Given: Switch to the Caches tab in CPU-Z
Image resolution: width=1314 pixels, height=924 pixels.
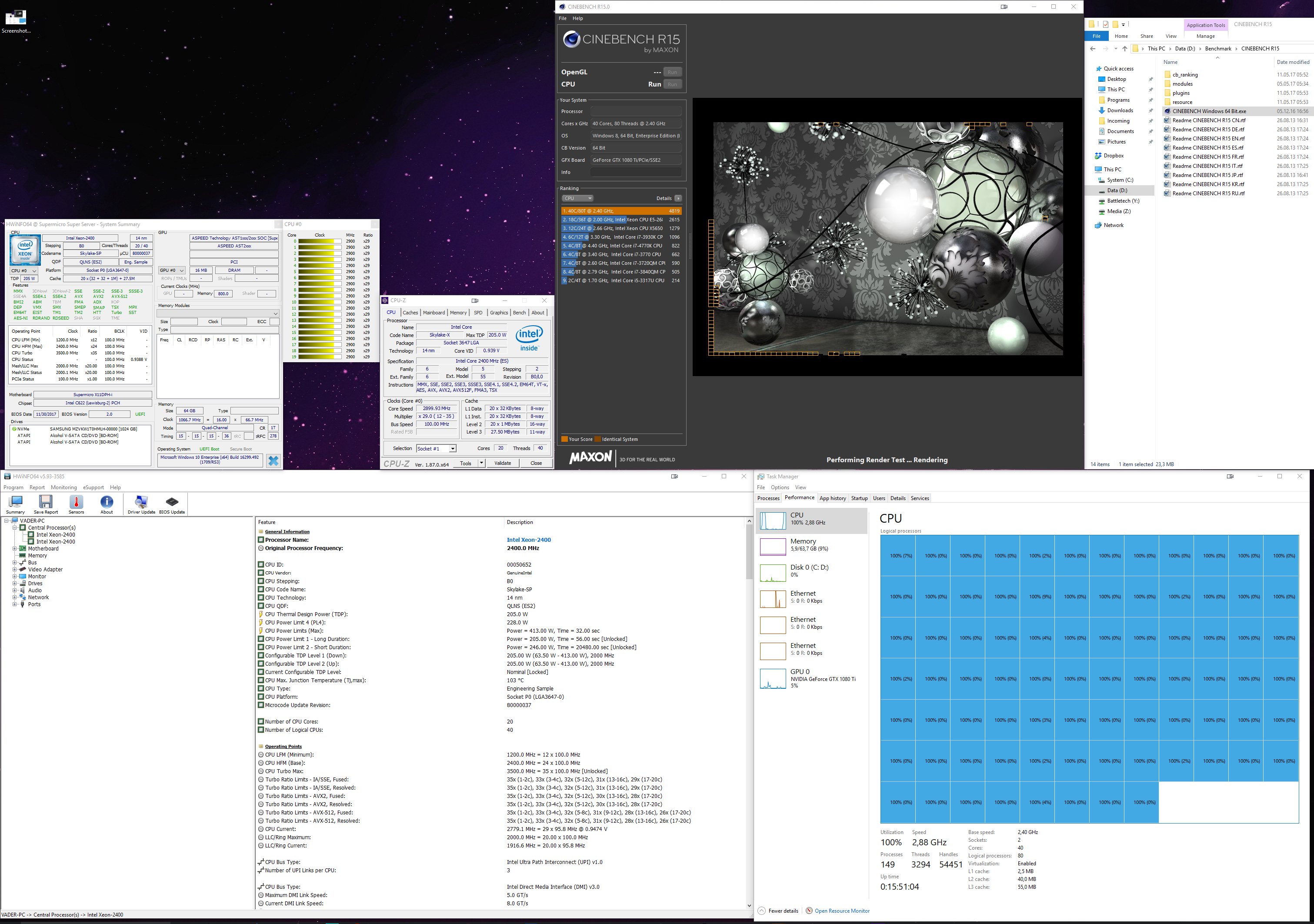Looking at the screenshot, I should [410, 313].
